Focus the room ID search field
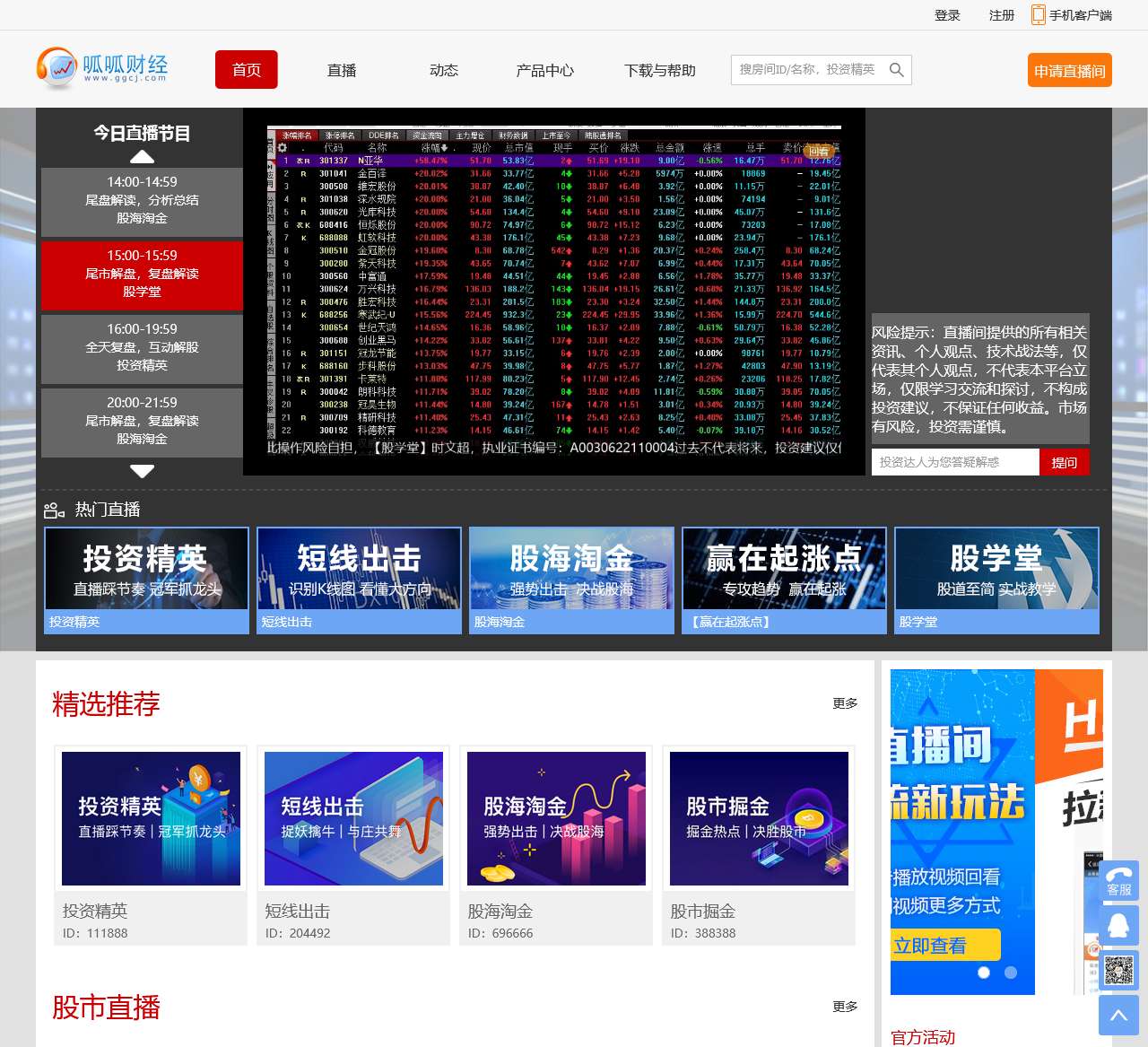The image size is (1148, 1047). click(807, 70)
